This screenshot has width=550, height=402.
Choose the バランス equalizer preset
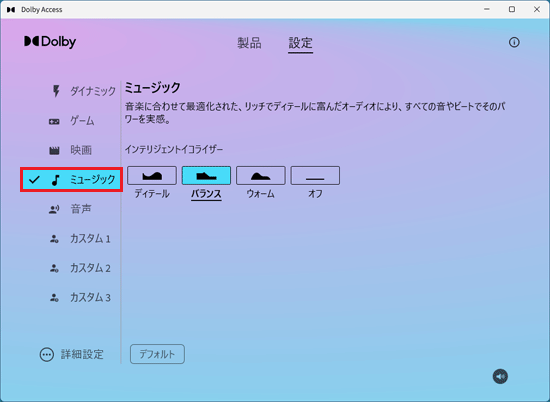[x=206, y=175]
